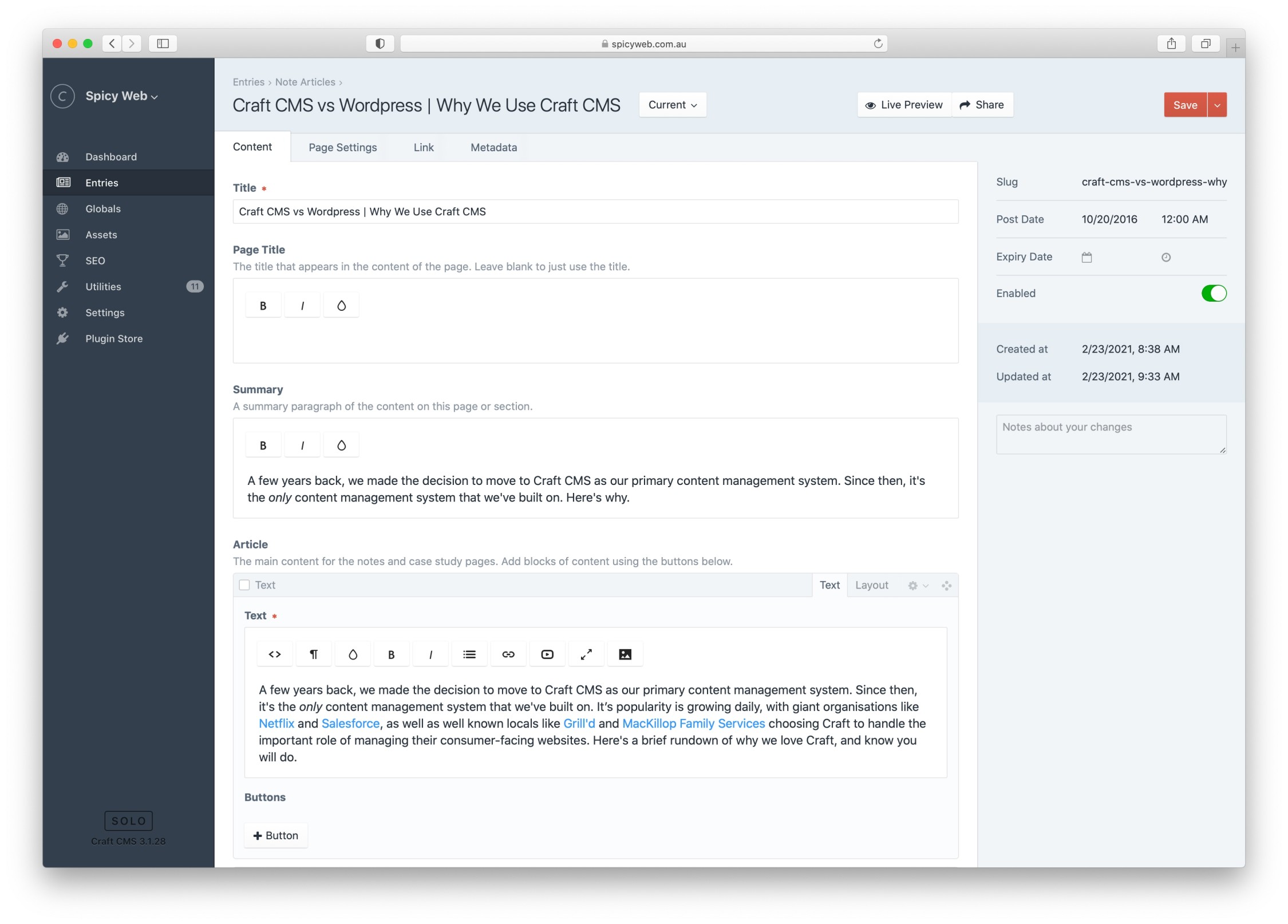Image resolution: width=1288 pixels, height=924 pixels.
Task: Click the Entries newspaper icon
Action: click(x=63, y=183)
